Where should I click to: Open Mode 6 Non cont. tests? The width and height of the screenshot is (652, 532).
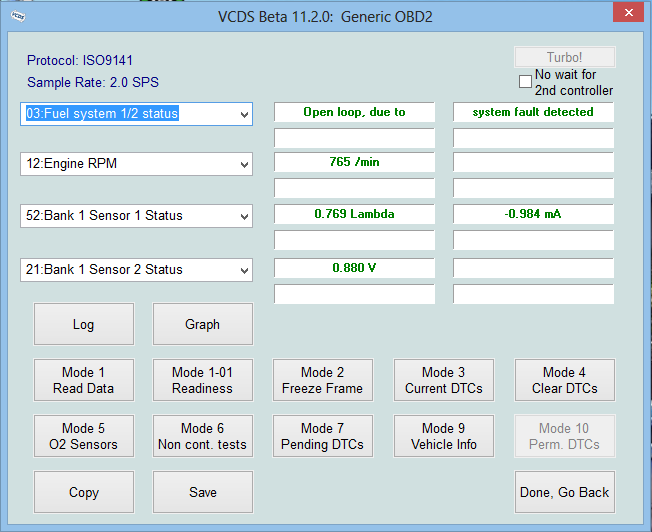pyautogui.click(x=203, y=436)
